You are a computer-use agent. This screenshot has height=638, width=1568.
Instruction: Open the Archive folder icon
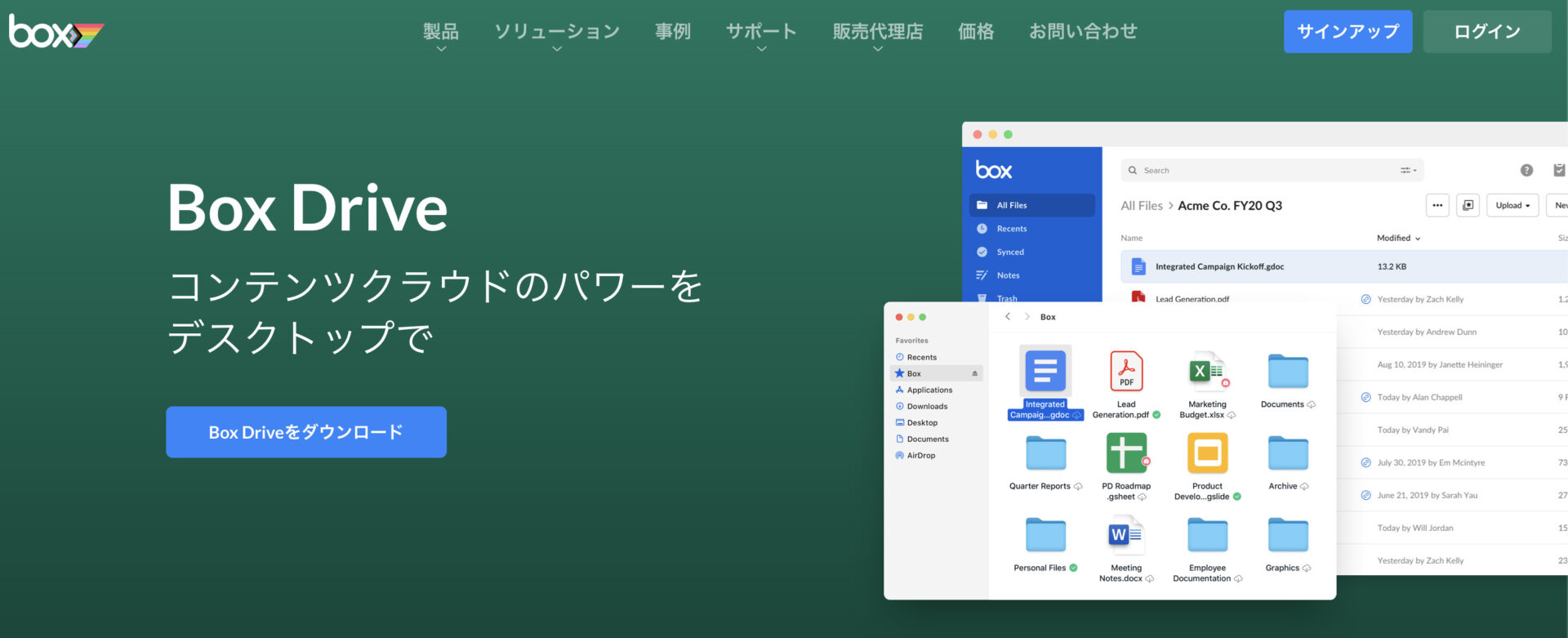pyautogui.click(x=1288, y=453)
